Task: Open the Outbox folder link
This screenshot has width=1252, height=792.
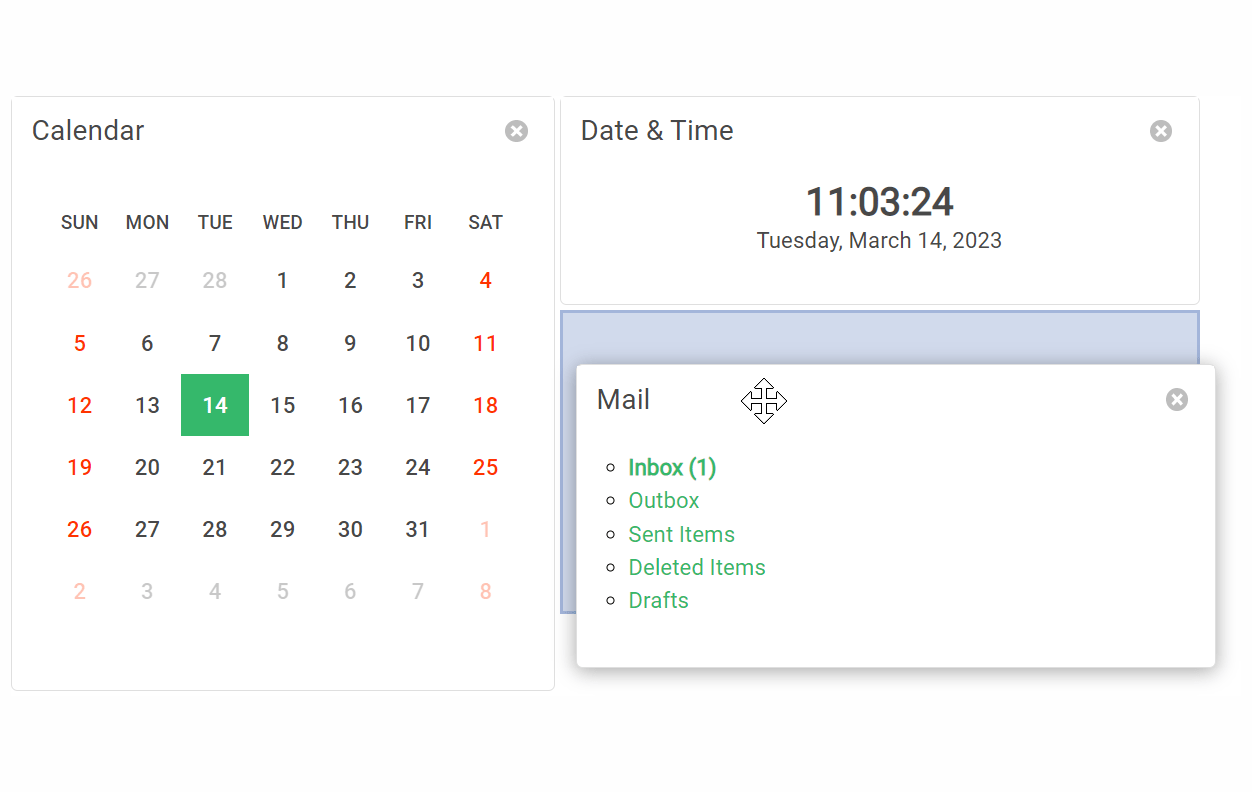Action: (x=663, y=500)
